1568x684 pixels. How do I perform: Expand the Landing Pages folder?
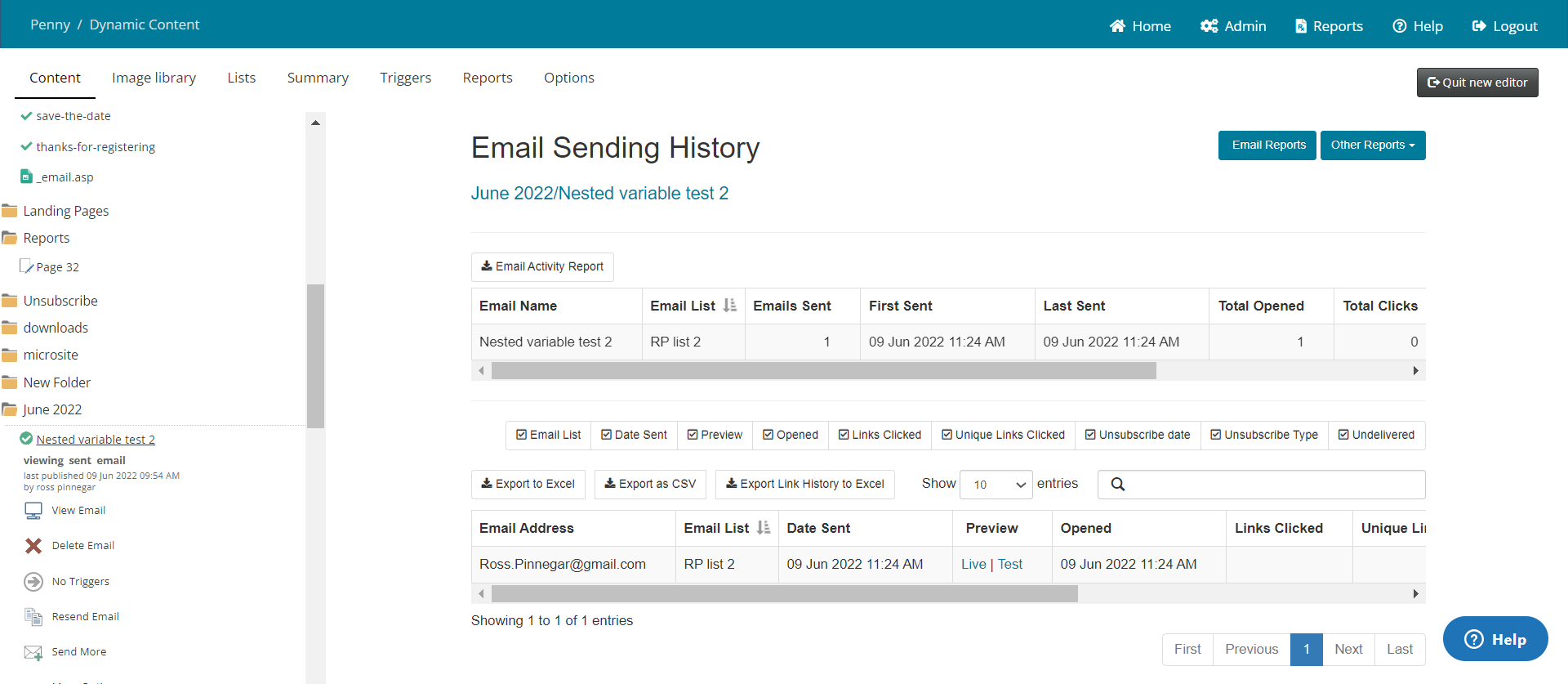[10, 211]
